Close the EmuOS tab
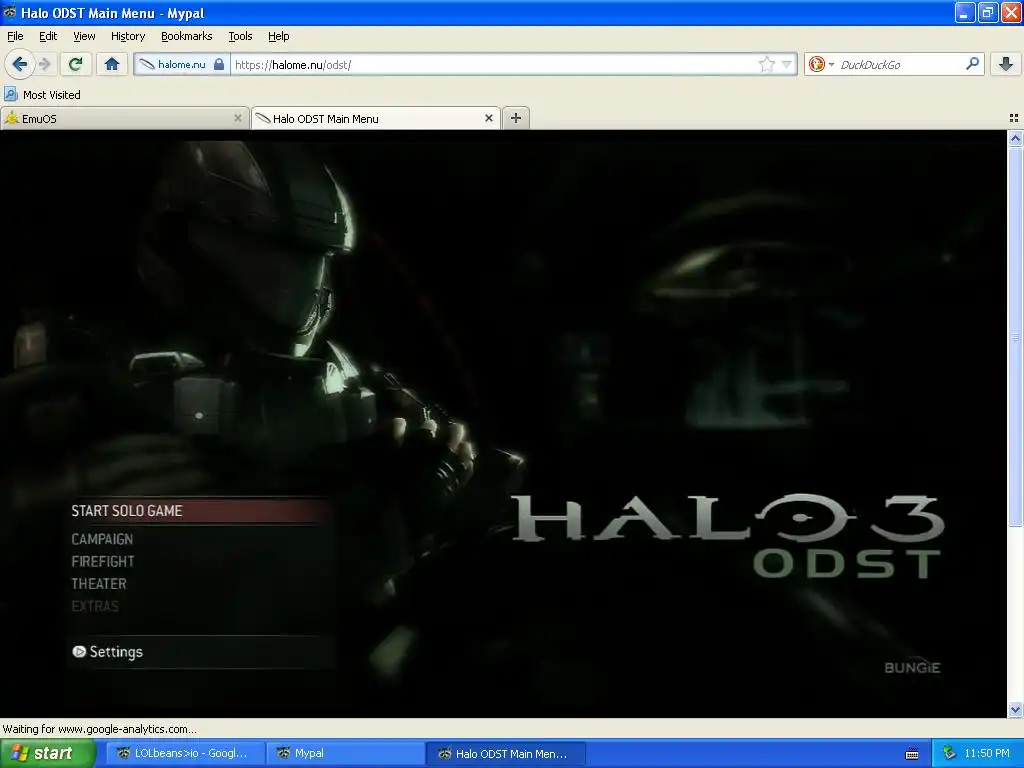This screenshot has height=768, width=1024. pos(238,118)
